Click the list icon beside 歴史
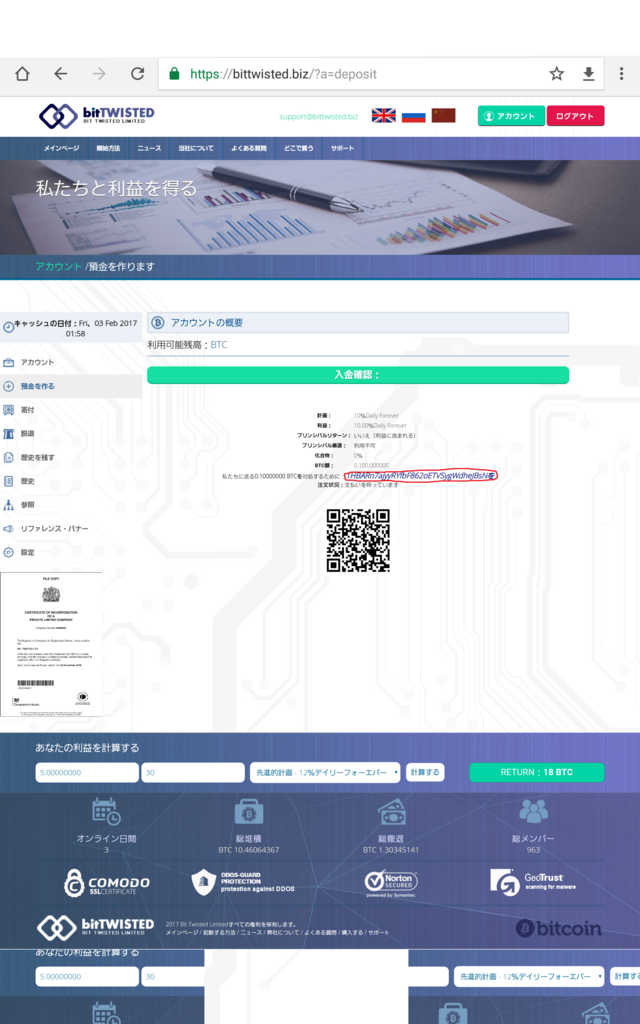Image resolution: width=640 pixels, height=1024 pixels. coord(8,481)
